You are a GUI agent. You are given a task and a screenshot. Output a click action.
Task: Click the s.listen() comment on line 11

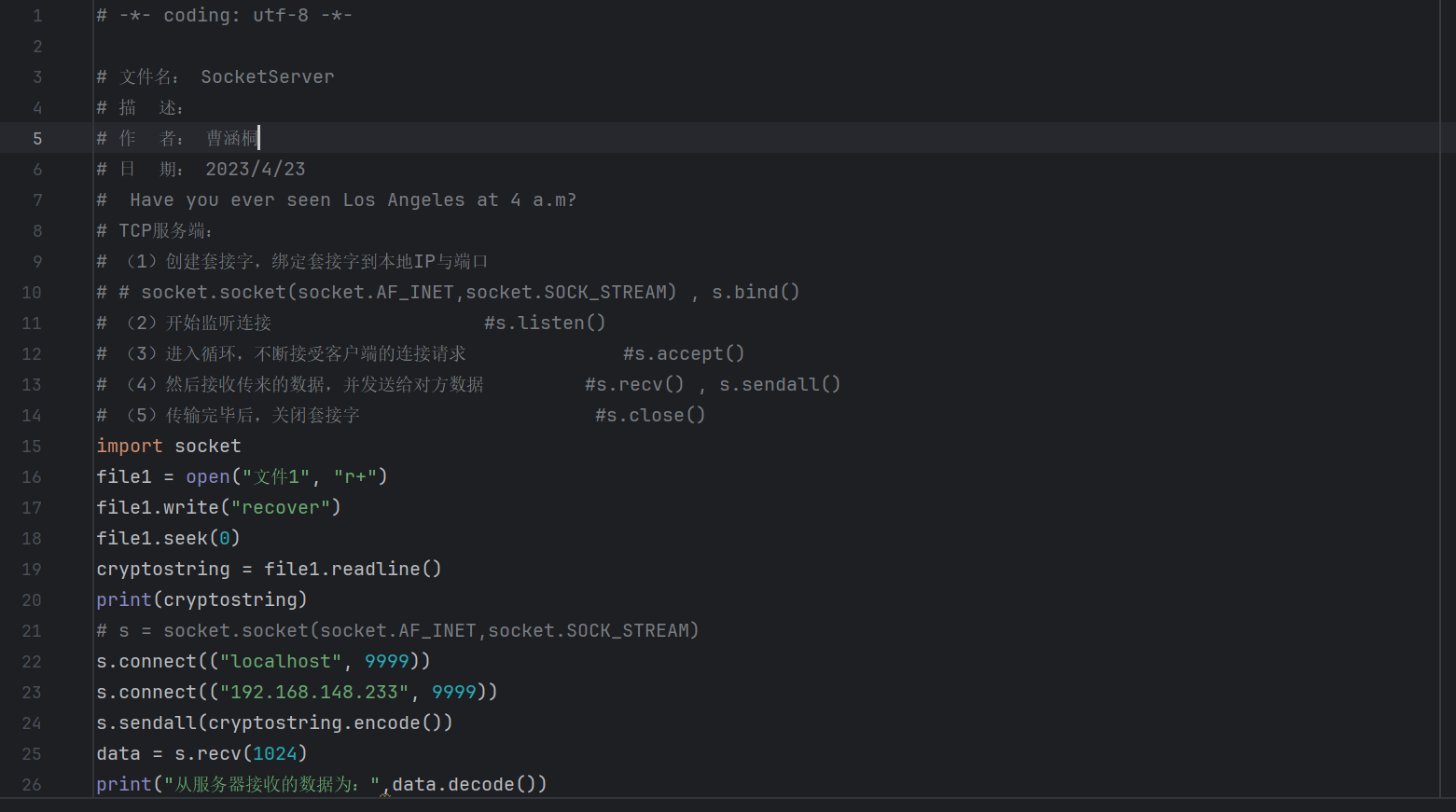(545, 323)
